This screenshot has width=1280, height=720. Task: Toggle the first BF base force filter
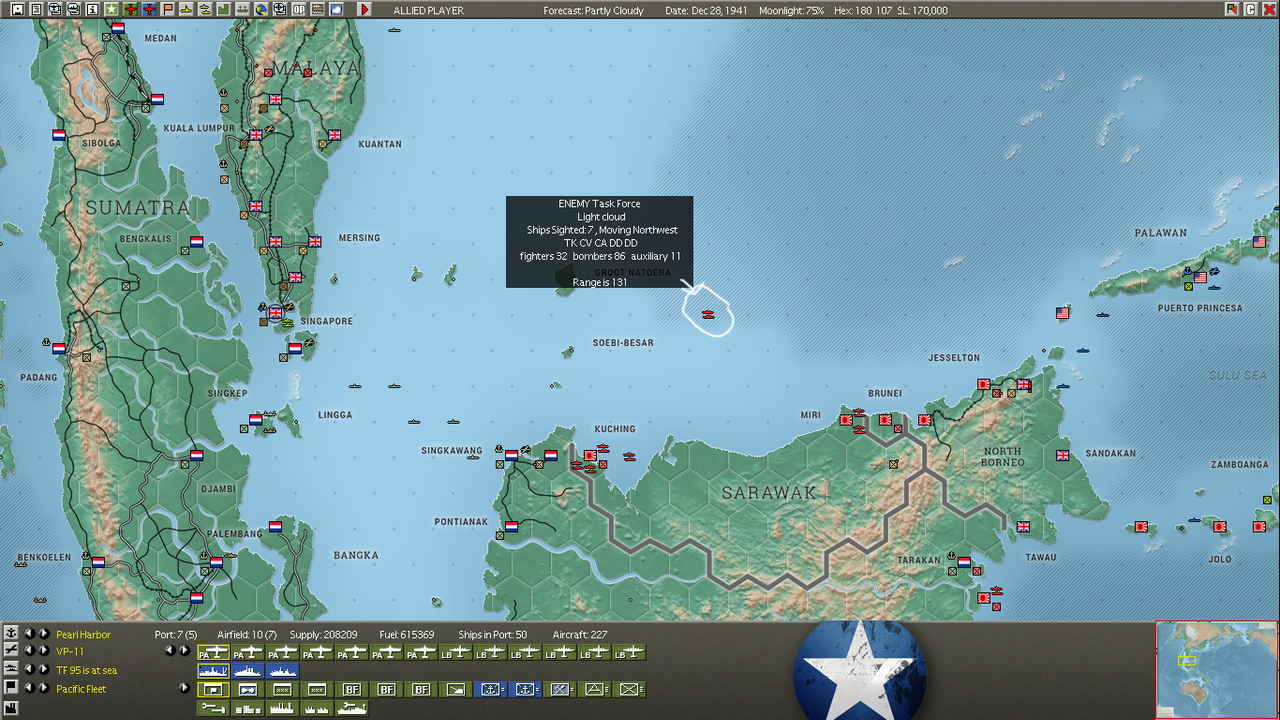tap(352, 689)
